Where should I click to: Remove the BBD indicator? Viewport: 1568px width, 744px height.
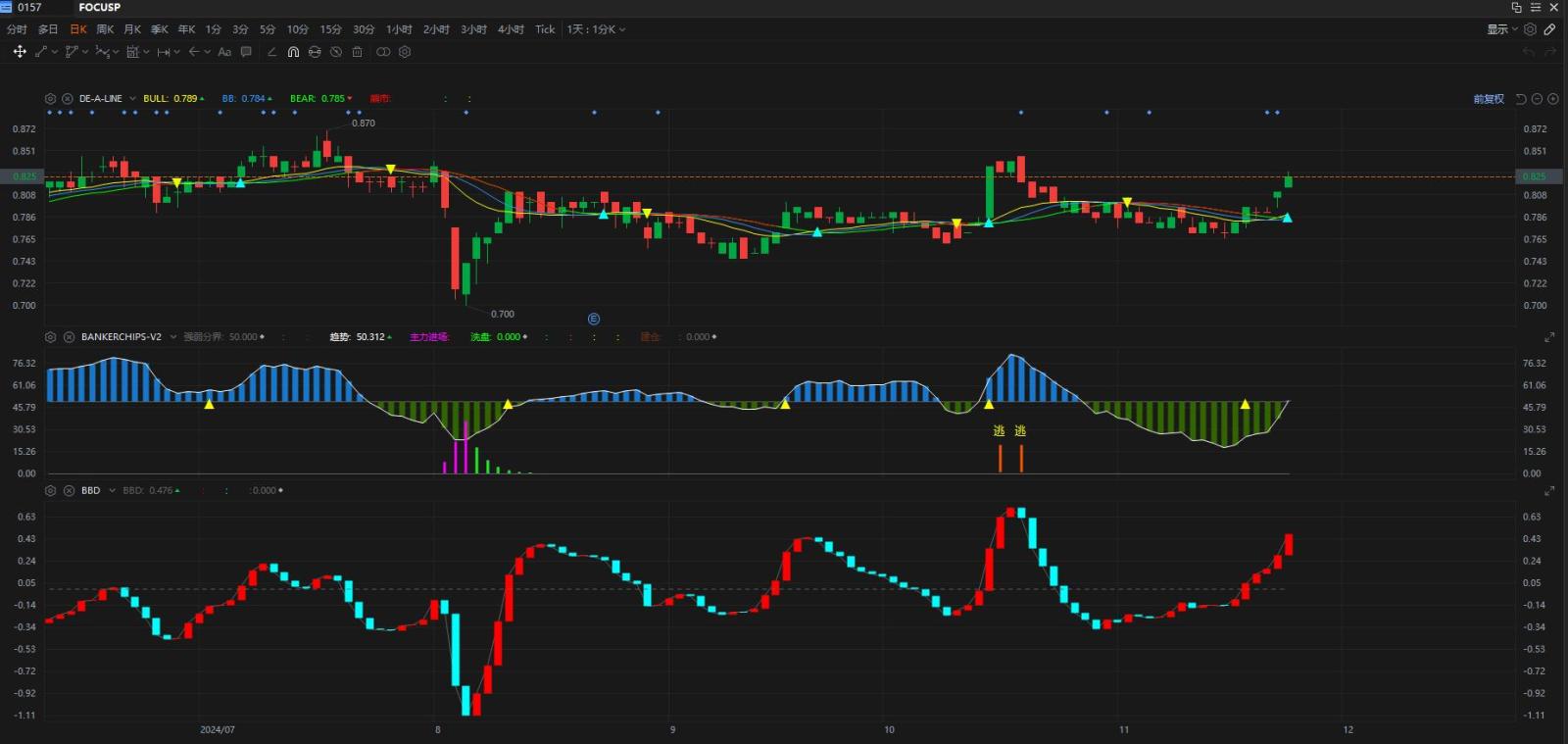[69, 490]
